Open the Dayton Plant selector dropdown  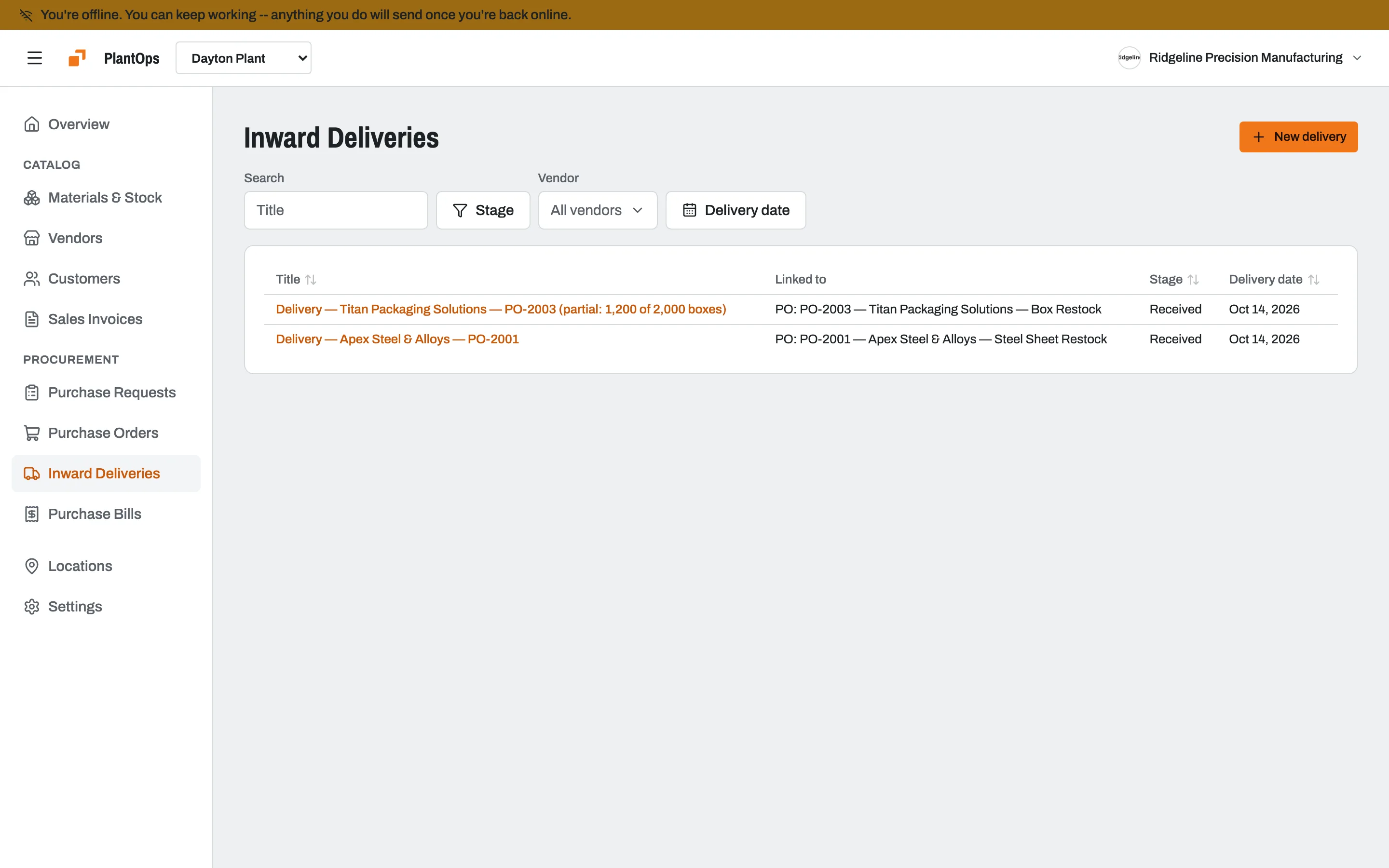244,58
